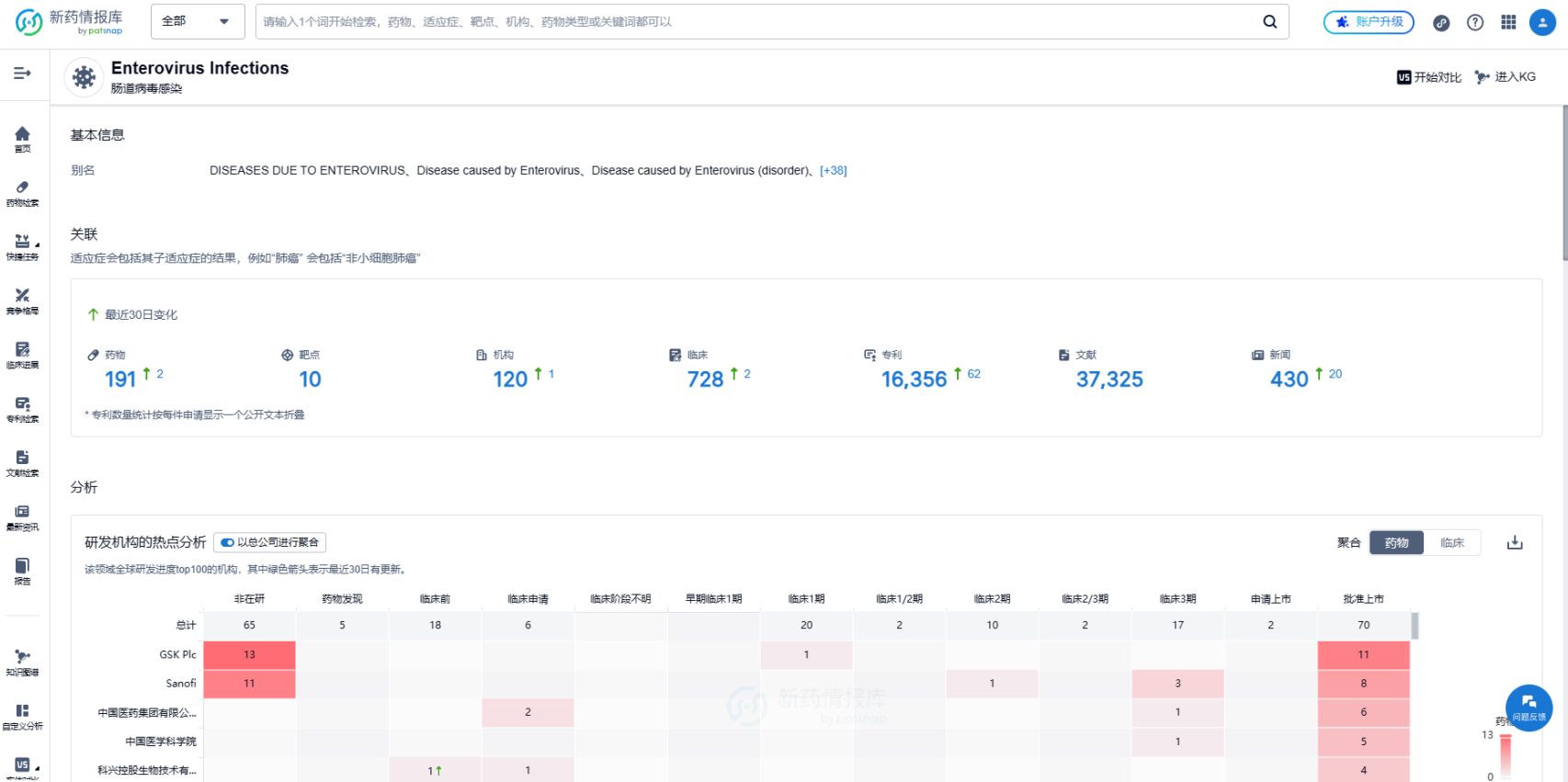Toggle 以总公司进行聚合 switch
The width and height of the screenshot is (1568, 782).
227,543
